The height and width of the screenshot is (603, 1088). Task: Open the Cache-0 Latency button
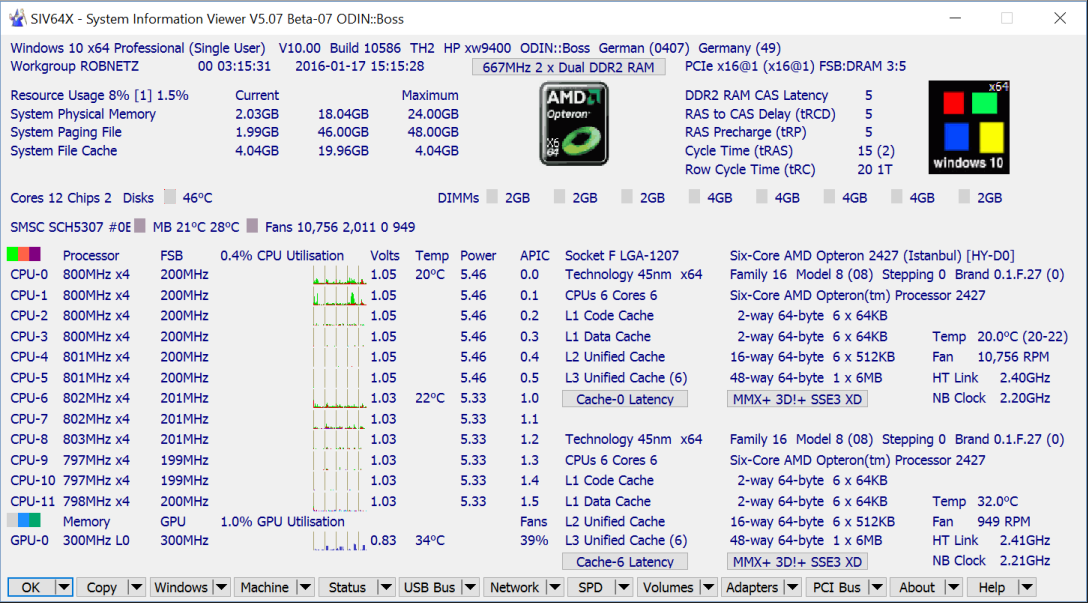click(x=624, y=399)
